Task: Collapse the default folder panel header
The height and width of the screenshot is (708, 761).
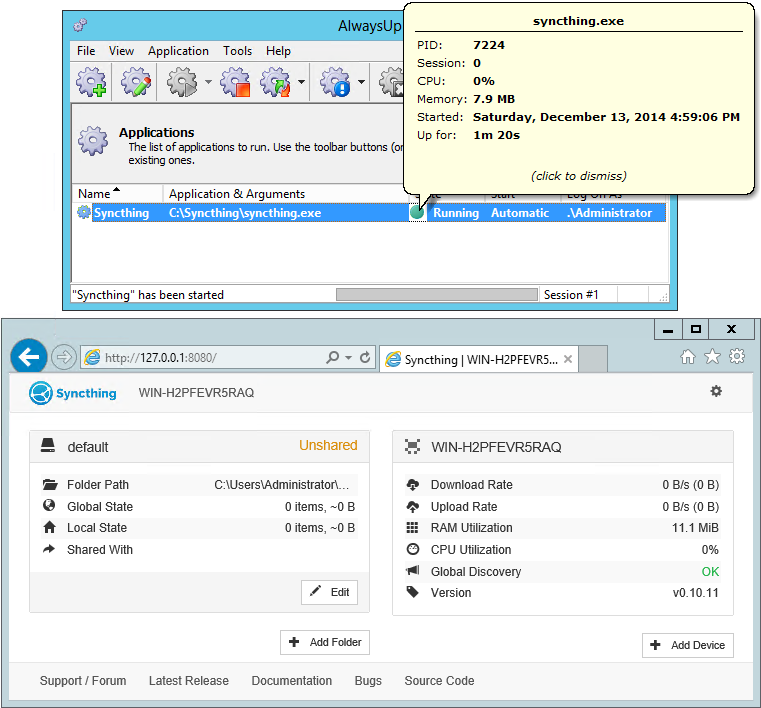Action: (199, 446)
